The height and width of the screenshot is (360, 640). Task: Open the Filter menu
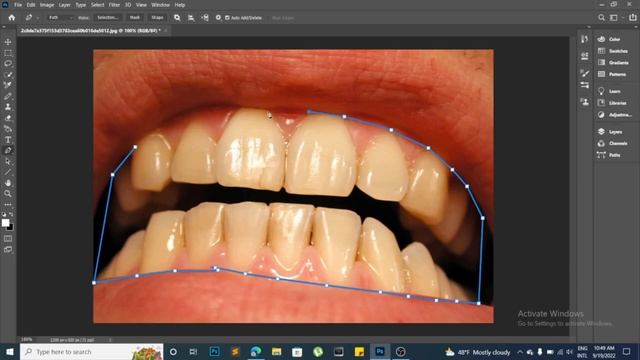[x=114, y=5]
